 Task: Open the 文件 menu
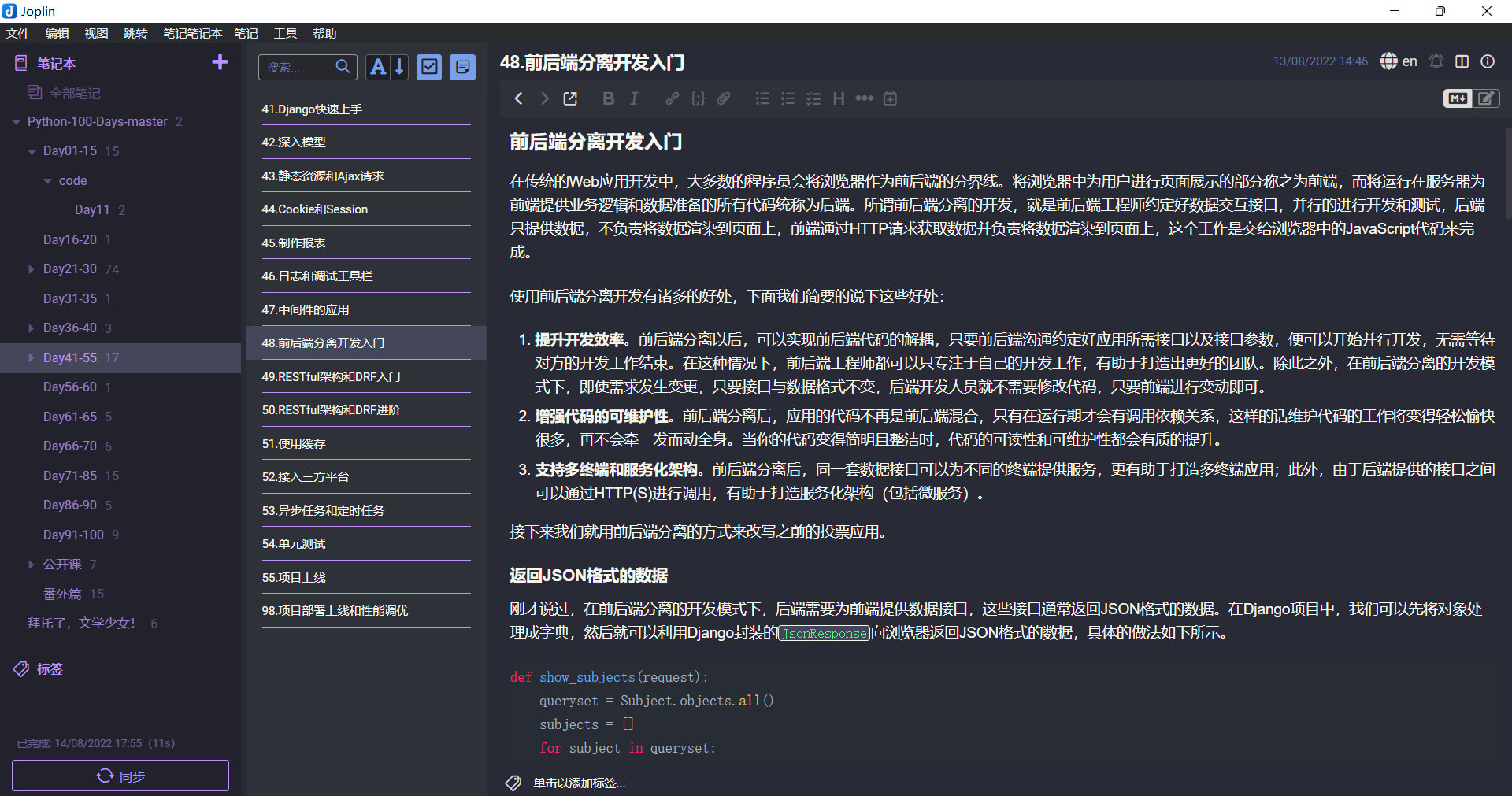coord(17,33)
